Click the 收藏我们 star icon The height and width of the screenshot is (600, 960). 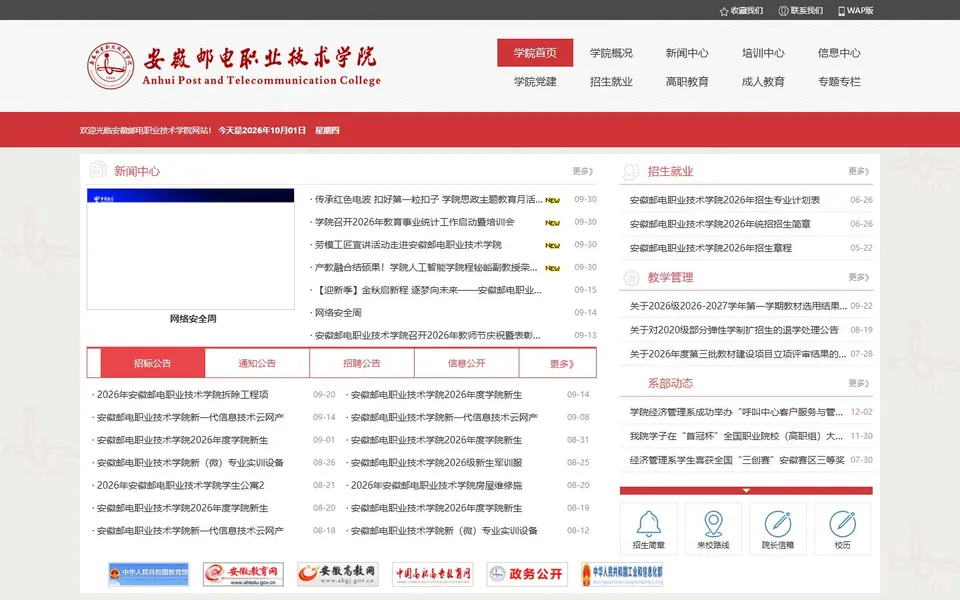coord(724,11)
